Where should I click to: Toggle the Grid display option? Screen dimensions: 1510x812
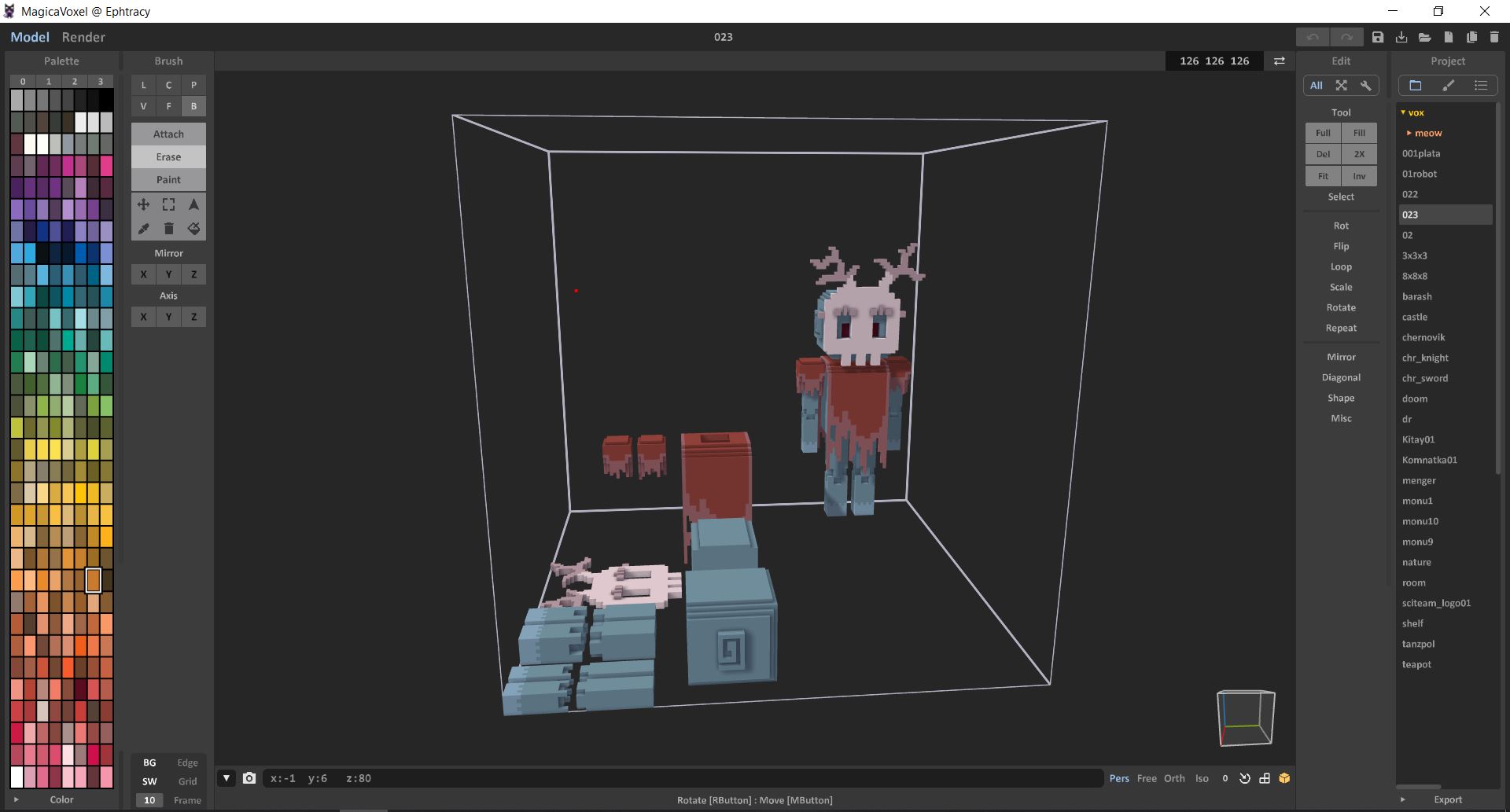coord(187,781)
